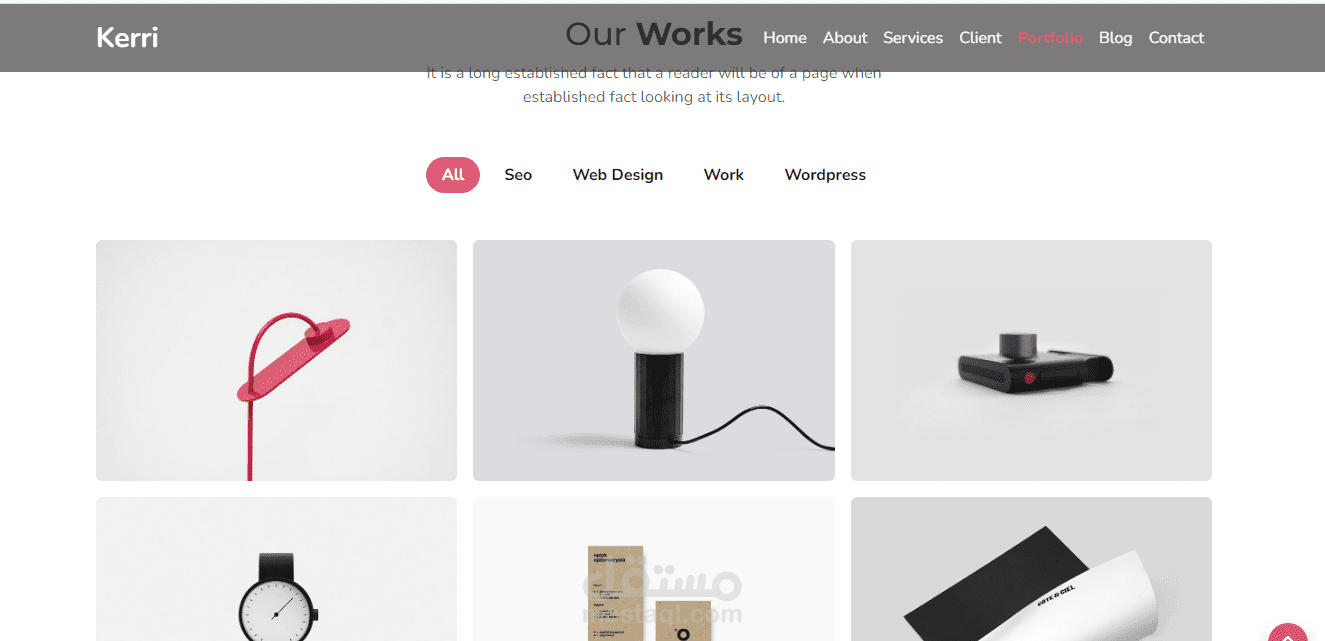Open the red floor lamp project
This screenshot has height=641, width=1325.
tap(276, 360)
